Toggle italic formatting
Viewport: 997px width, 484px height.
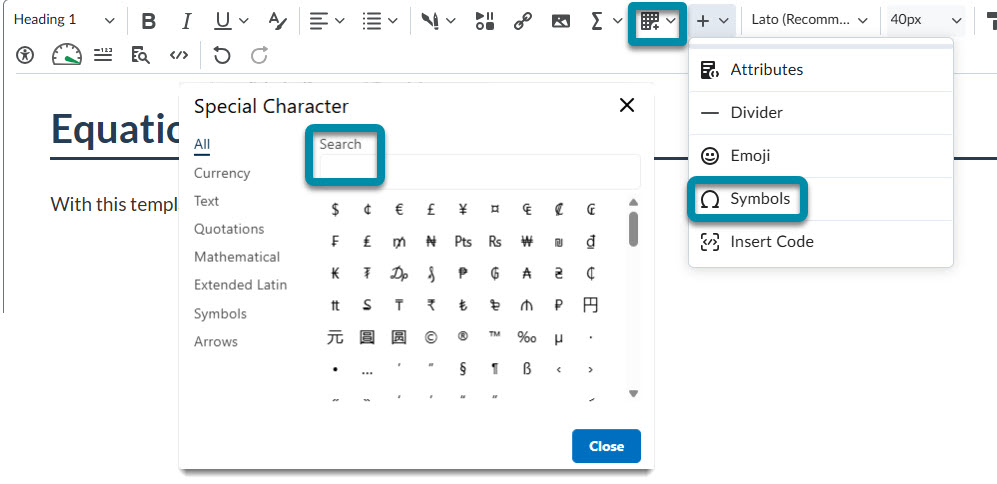pyautogui.click(x=186, y=21)
